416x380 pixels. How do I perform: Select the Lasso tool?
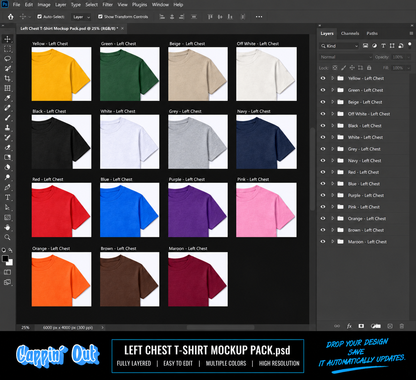[x=7, y=59]
